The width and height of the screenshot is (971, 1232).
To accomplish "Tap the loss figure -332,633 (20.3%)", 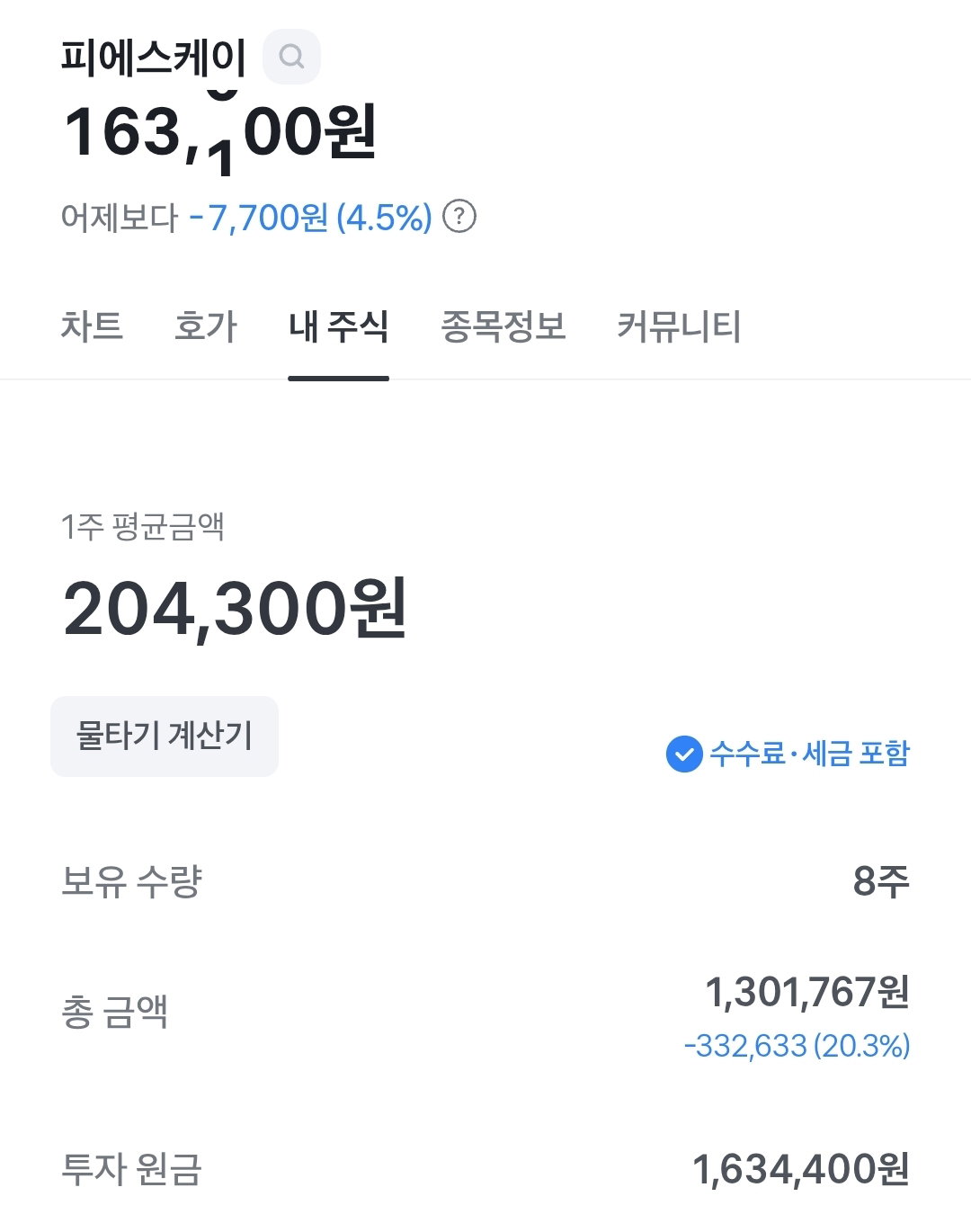I will (x=797, y=1046).
